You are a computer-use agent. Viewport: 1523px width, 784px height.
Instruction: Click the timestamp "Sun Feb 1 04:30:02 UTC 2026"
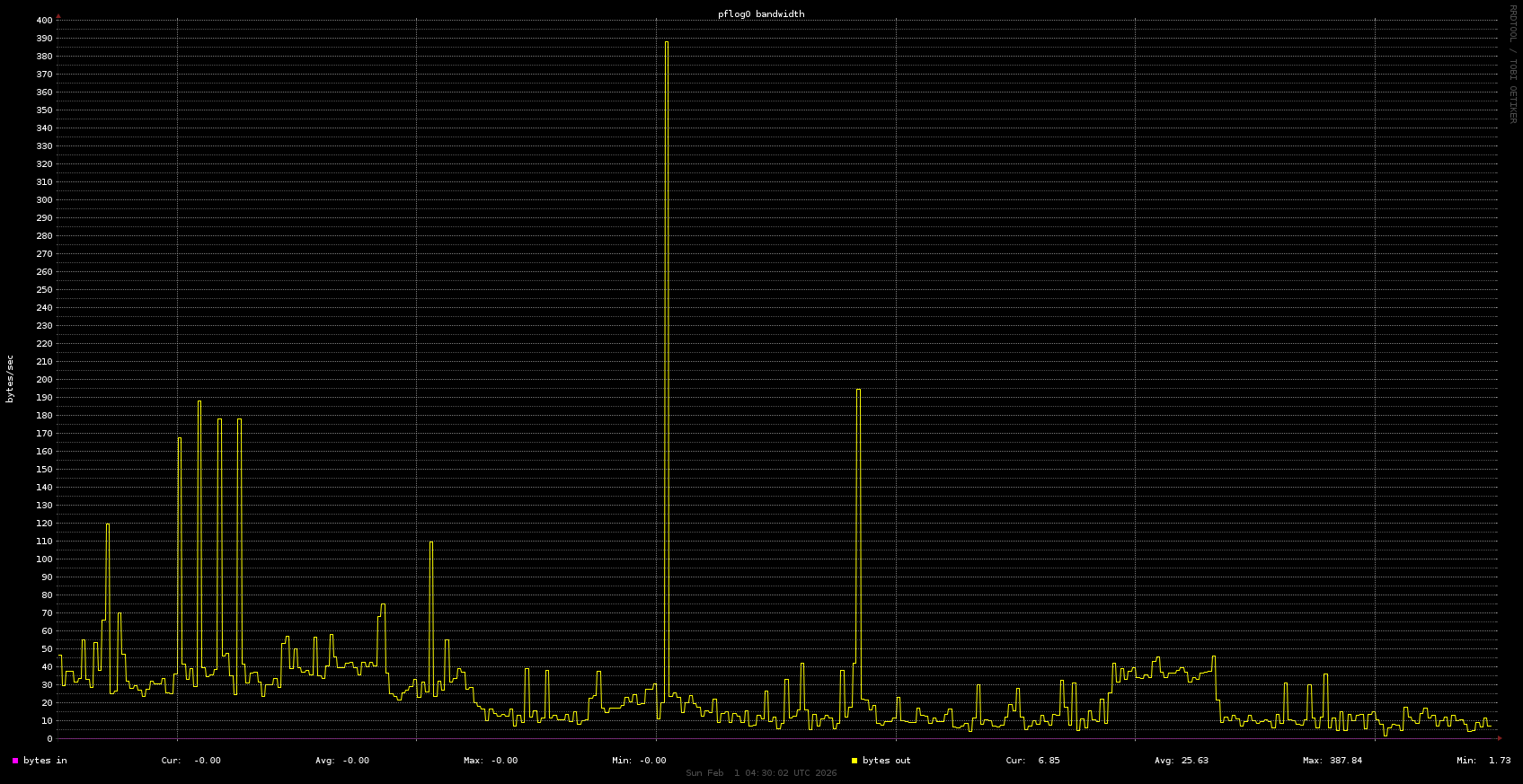tap(761, 773)
